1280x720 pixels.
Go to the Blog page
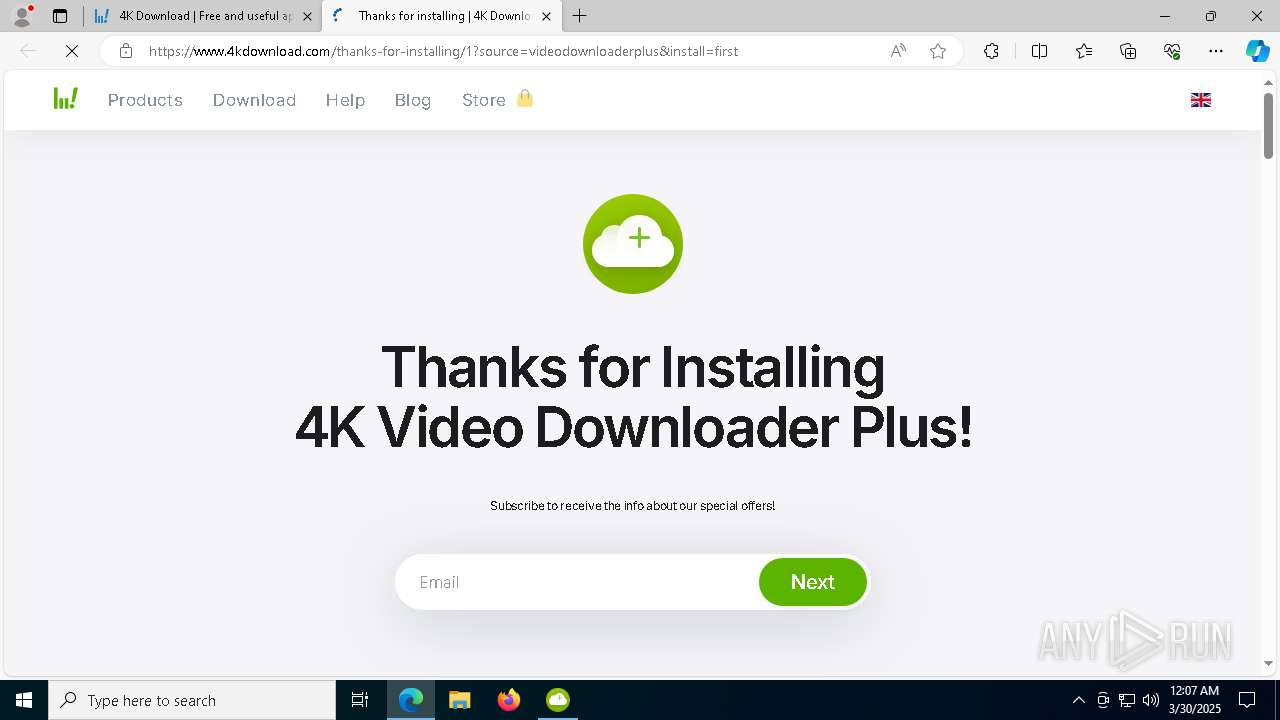pyautogui.click(x=413, y=100)
